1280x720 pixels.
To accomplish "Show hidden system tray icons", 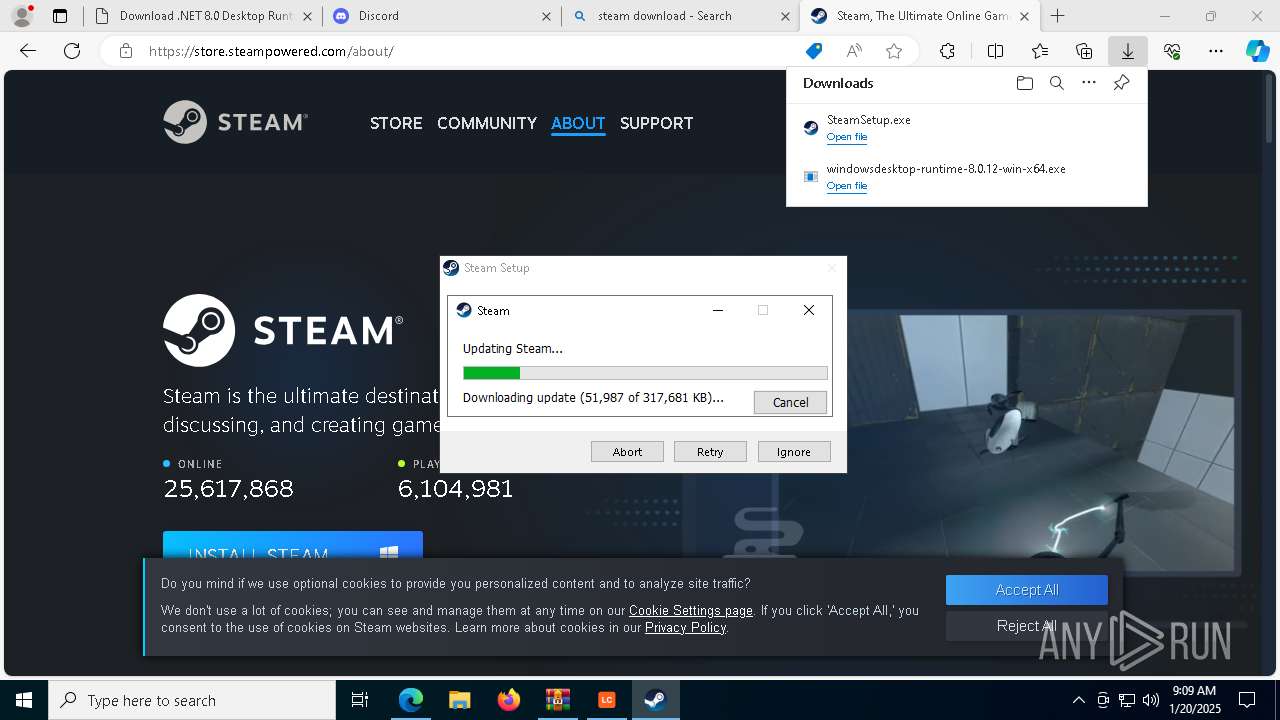I will point(1078,700).
